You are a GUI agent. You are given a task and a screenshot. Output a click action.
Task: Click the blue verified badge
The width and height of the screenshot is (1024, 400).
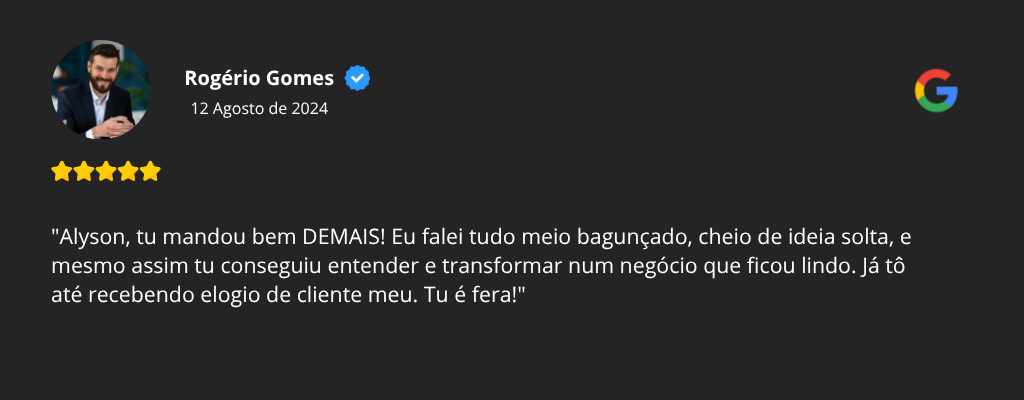pos(357,78)
